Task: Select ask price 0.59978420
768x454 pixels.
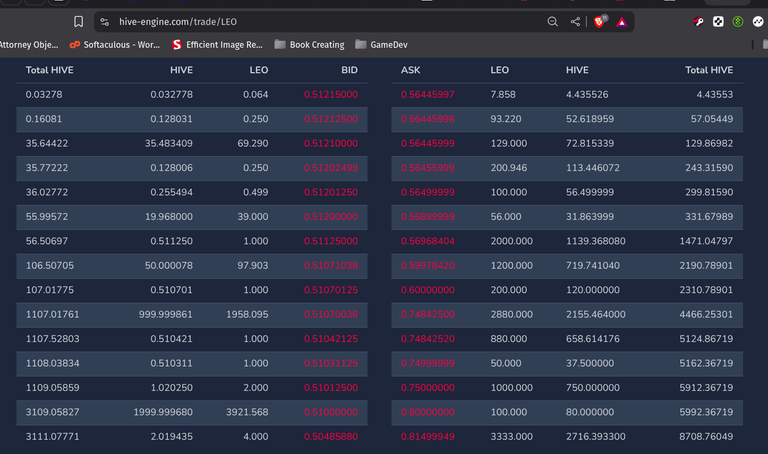Action: point(428,265)
